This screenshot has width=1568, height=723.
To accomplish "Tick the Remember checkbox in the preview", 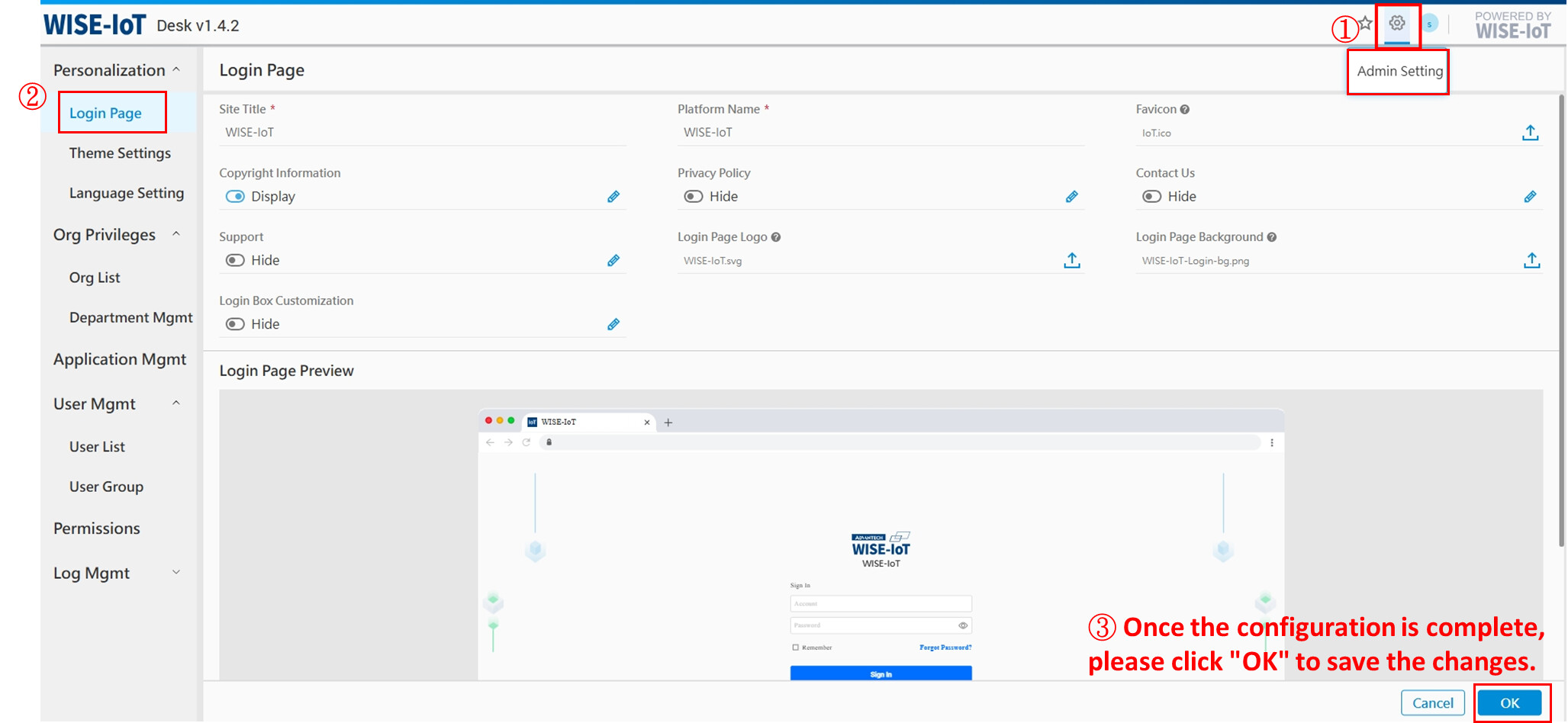I will pos(795,647).
